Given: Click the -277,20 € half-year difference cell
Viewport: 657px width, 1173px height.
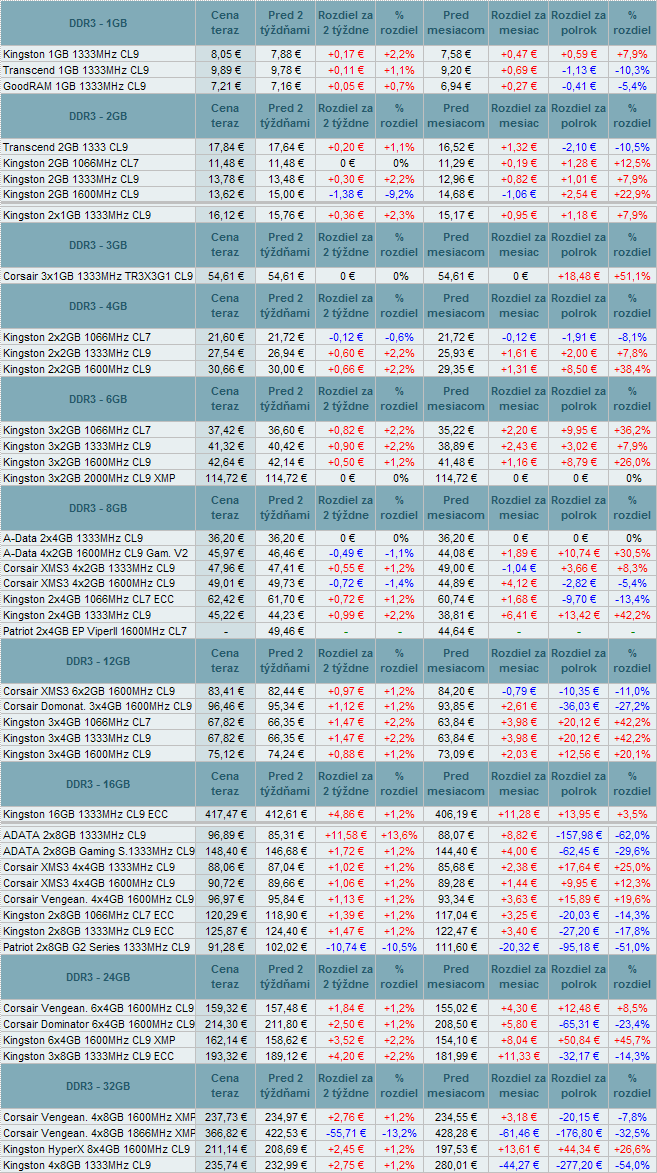Looking at the screenshot, I should pos(578,1165).
